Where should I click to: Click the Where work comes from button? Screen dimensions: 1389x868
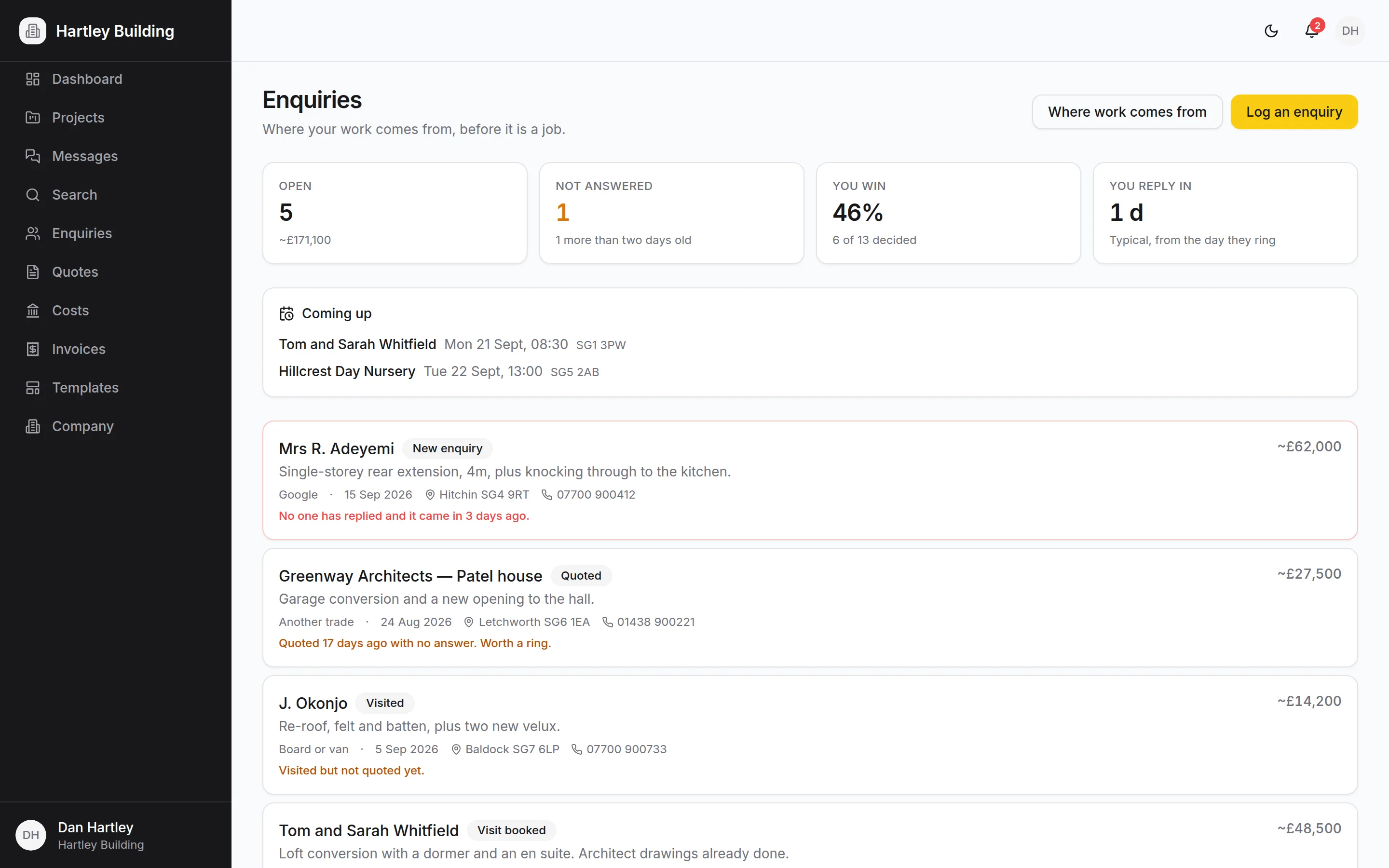(1127, 112)
